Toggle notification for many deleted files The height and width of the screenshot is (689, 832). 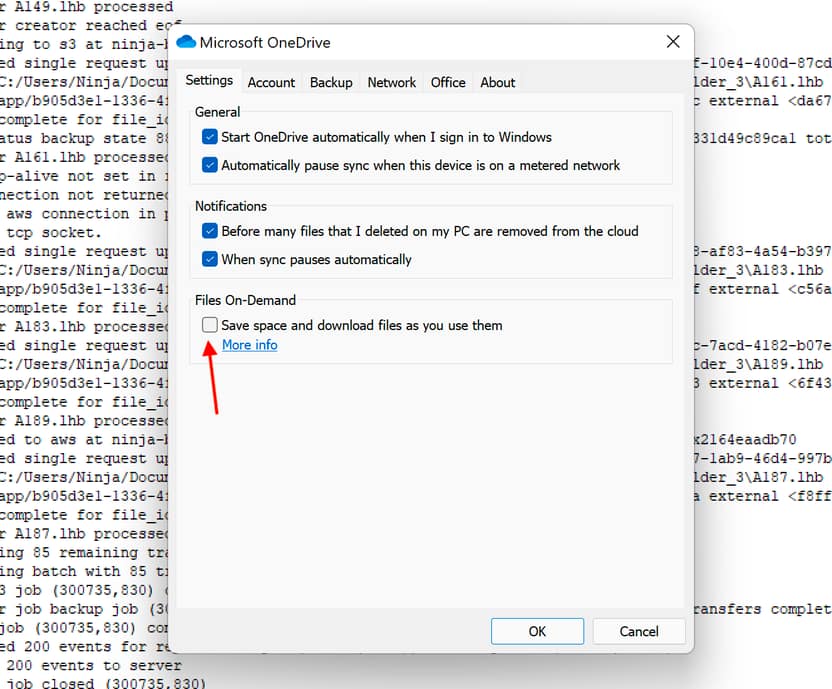click(209, 231)
